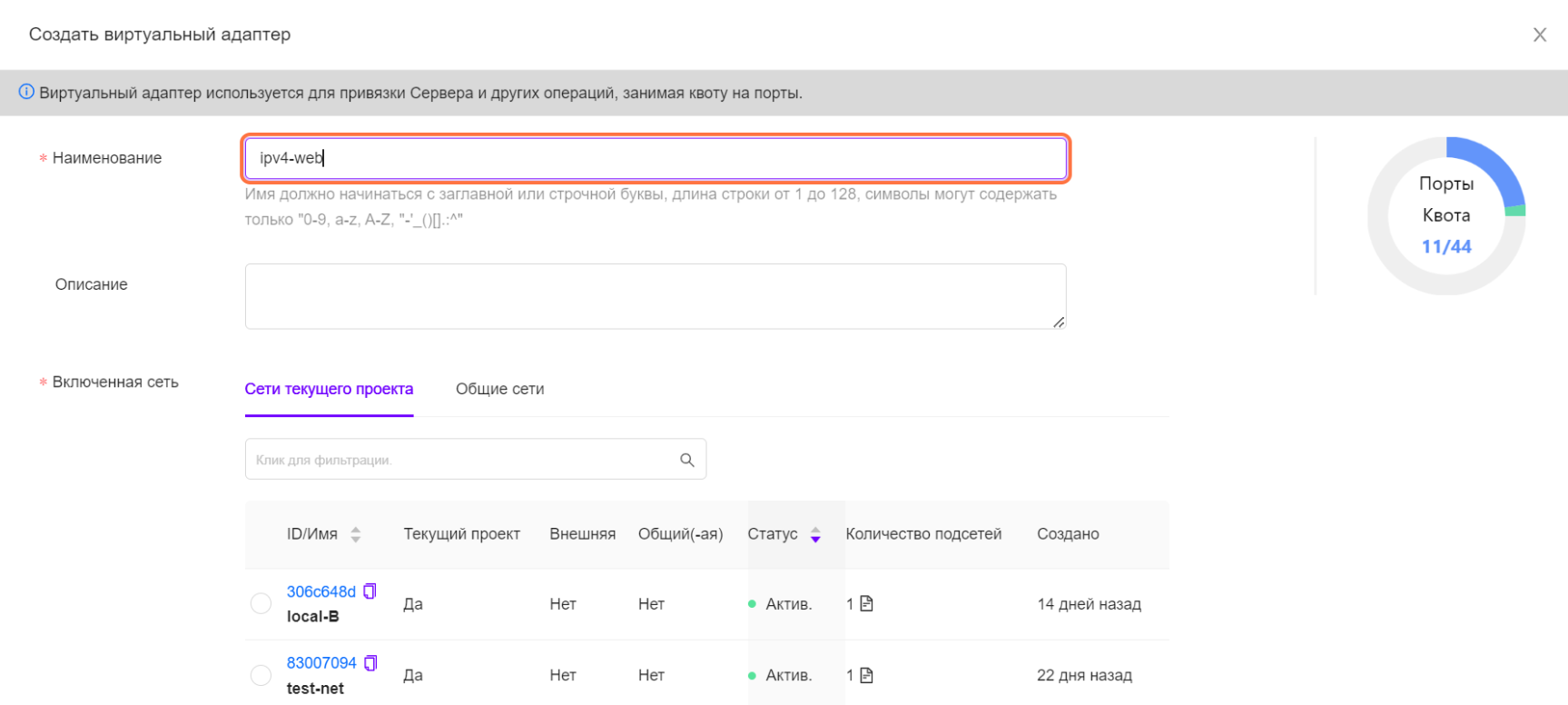Click the Порты quota ring chart

[1446, 215]
